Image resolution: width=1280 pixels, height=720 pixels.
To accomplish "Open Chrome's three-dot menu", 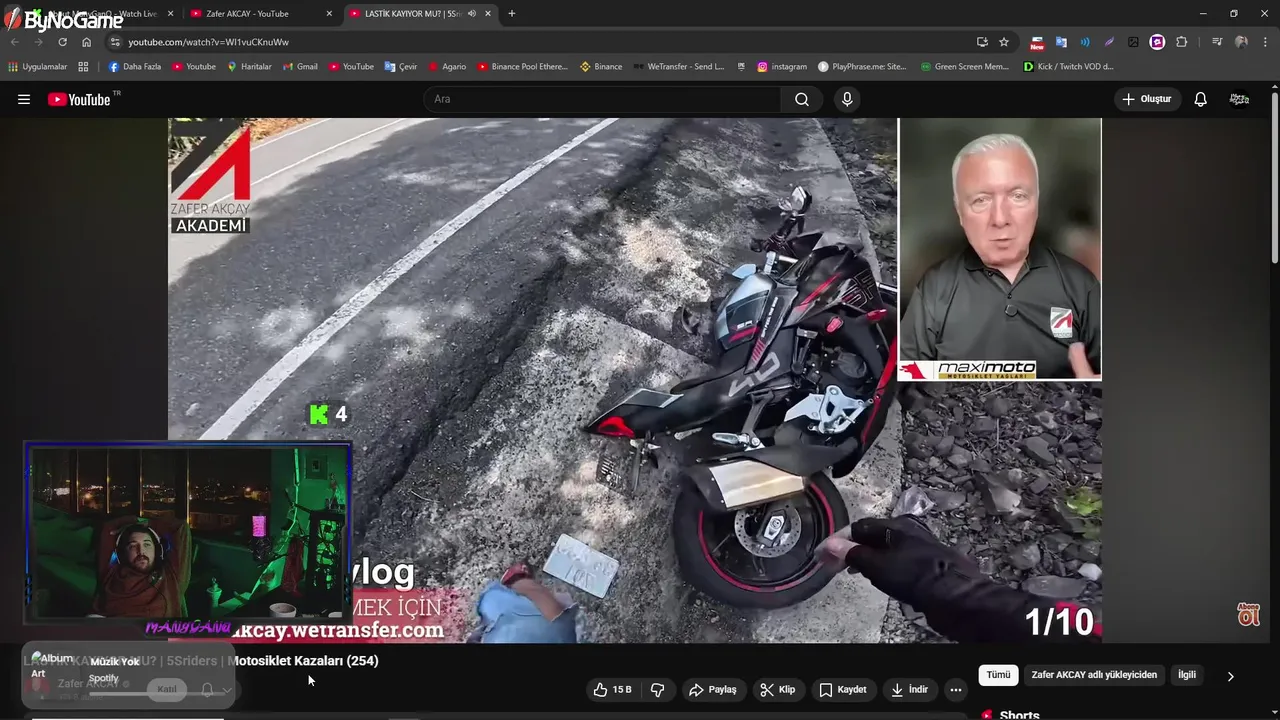I will point(1266,42).
